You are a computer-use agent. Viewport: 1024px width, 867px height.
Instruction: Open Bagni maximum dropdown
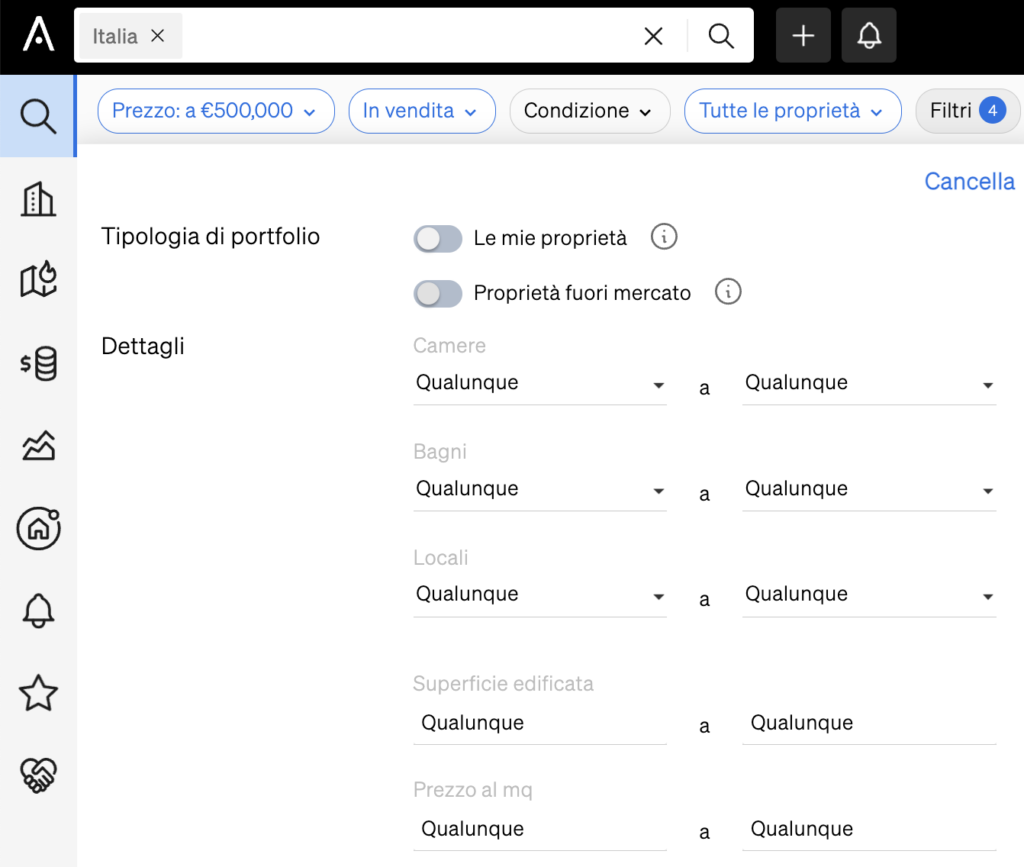(x=869, y=490)
